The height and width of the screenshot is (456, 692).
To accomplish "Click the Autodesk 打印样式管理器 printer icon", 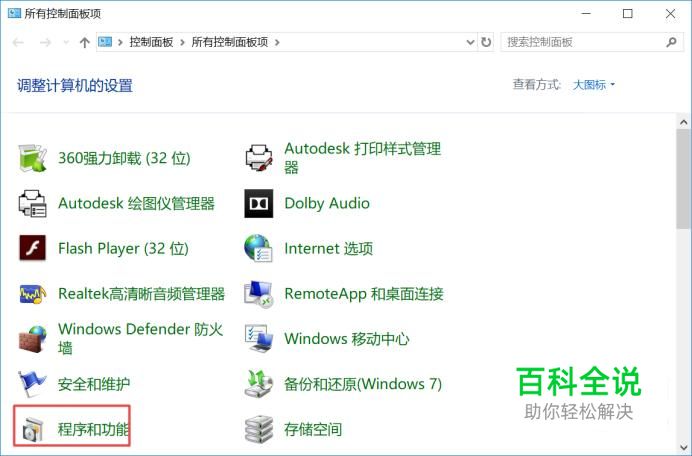I will coord(259,158).
